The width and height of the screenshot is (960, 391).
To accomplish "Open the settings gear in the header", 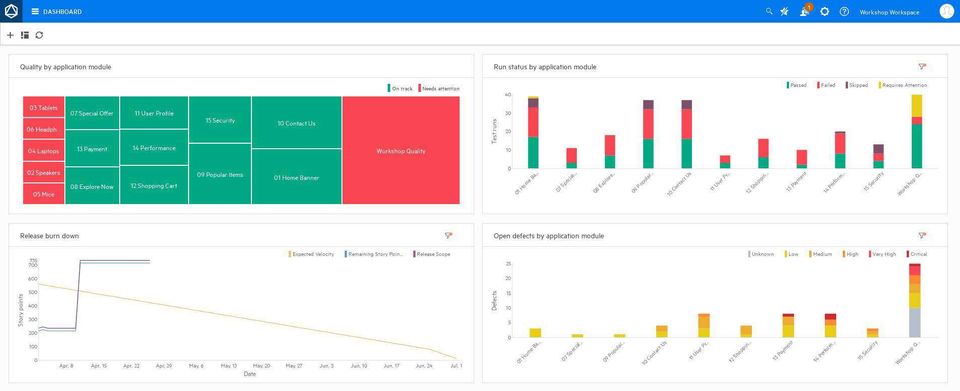I will click(x=825, y=11).
